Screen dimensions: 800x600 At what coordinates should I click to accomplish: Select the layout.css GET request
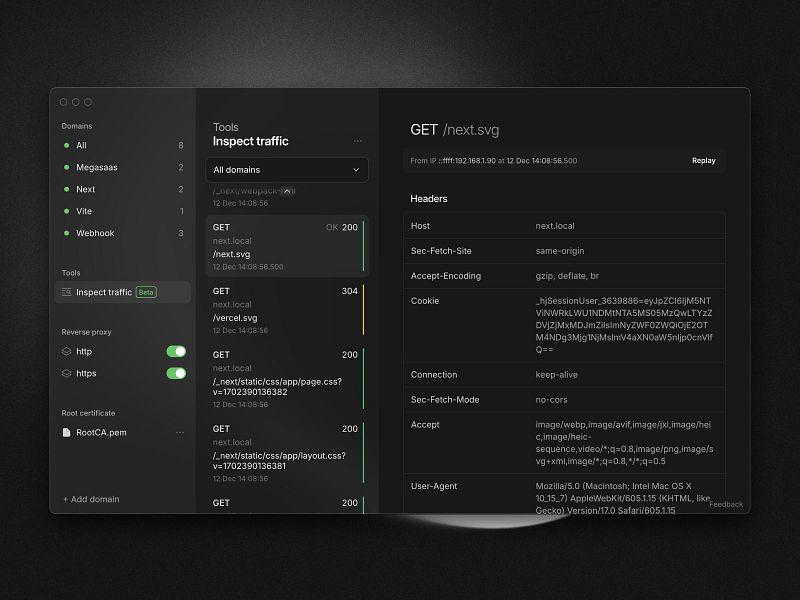coord(287,453)
